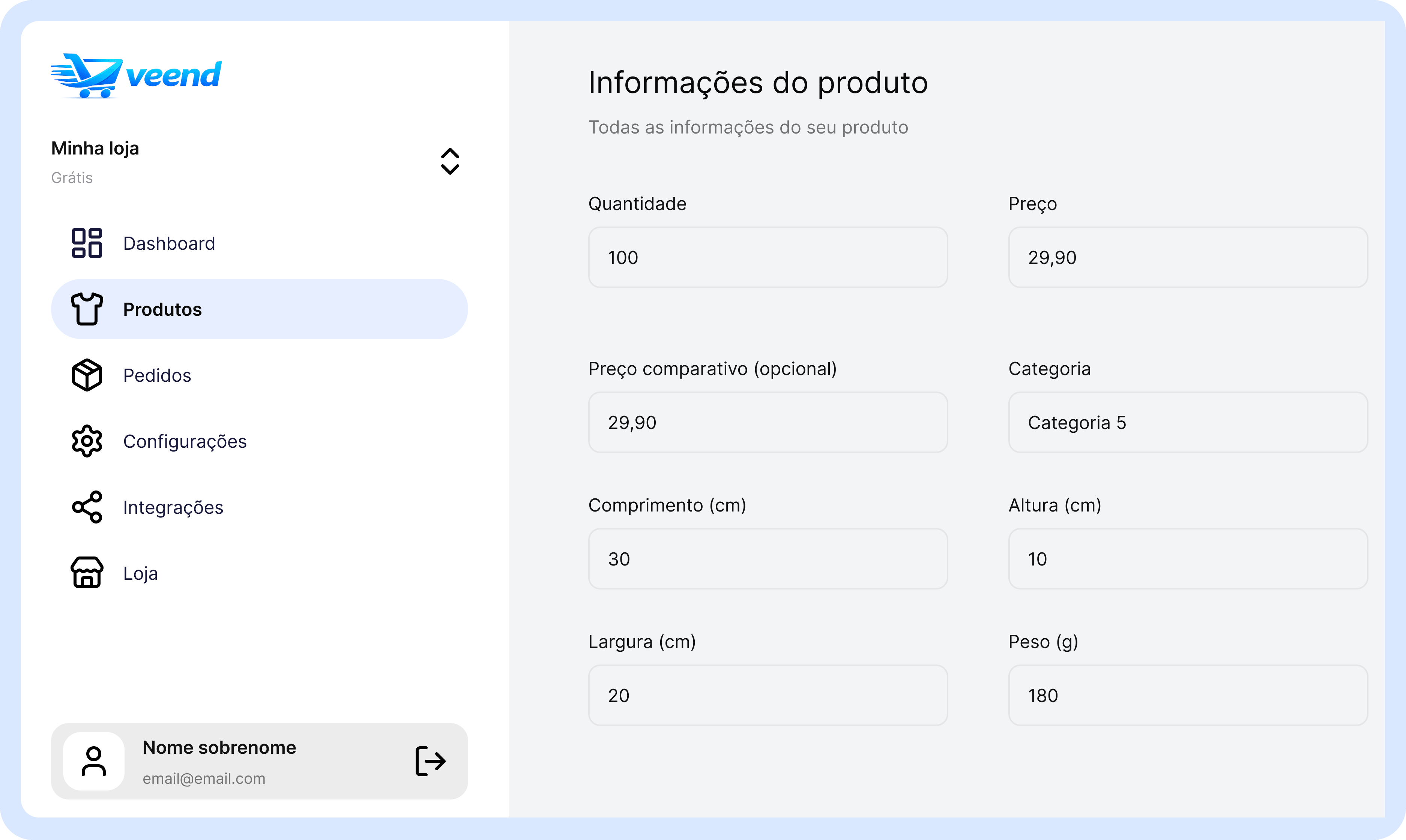1406x840 pixels.
Task: Click the Produtos t-shirt icon
Action: [87, 309]
